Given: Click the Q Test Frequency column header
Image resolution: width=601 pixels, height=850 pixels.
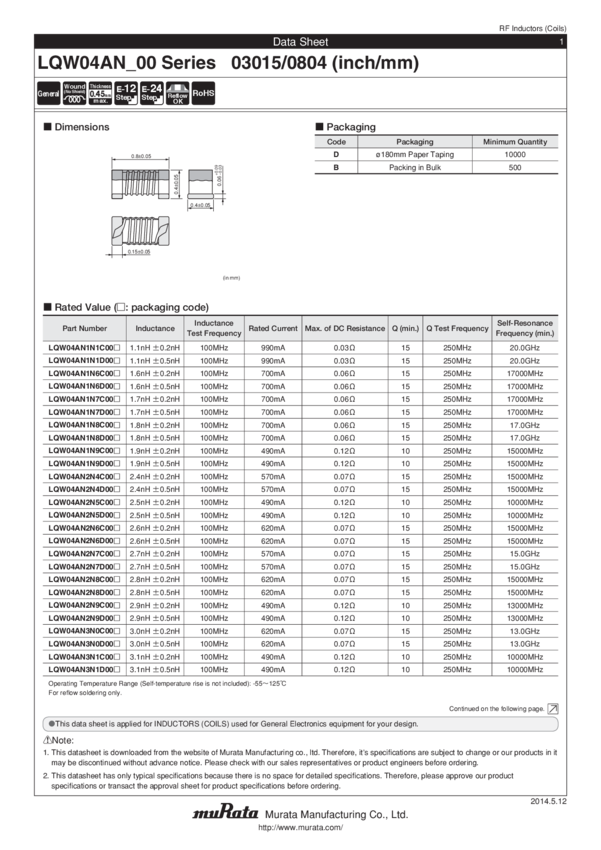Looking at the screenshot, I should 457,329.
